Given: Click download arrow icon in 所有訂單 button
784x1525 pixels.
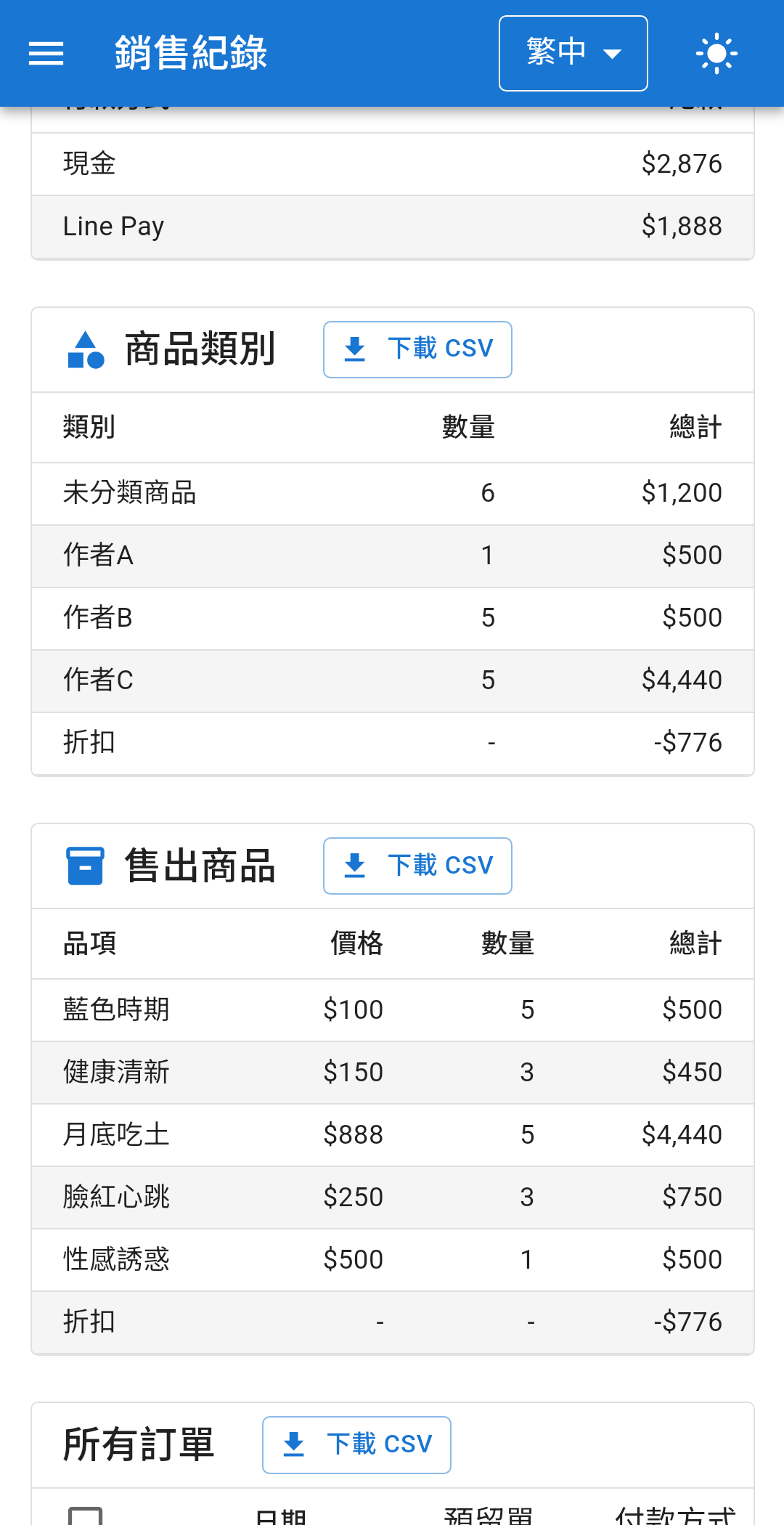Looking at the screenshot, I should tap(294, 1444).
